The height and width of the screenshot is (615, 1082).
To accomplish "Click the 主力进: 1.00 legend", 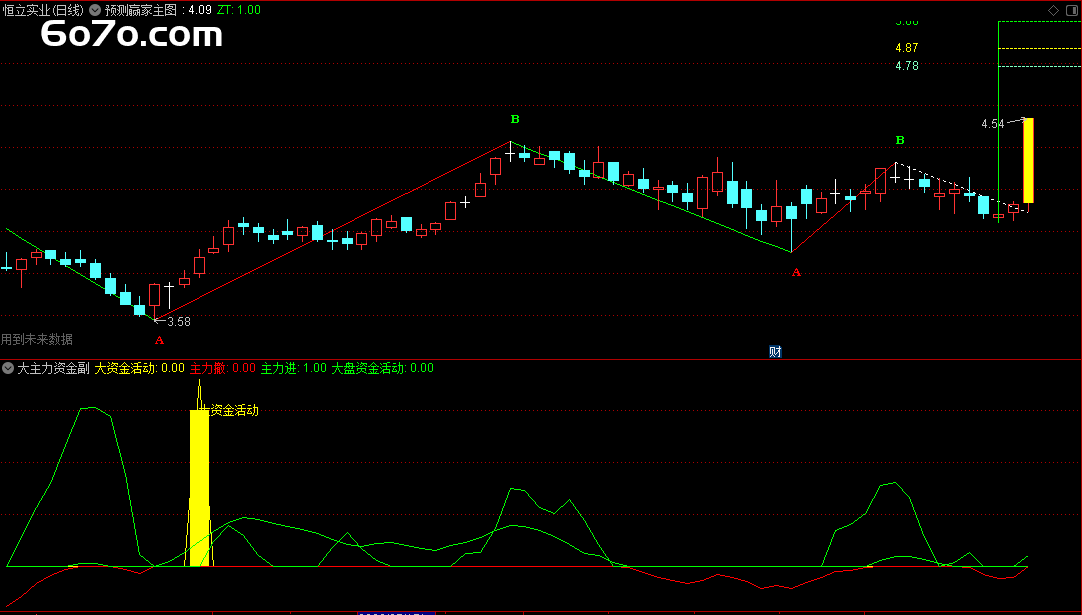I will pyautogui.click(x=294, y=368).
